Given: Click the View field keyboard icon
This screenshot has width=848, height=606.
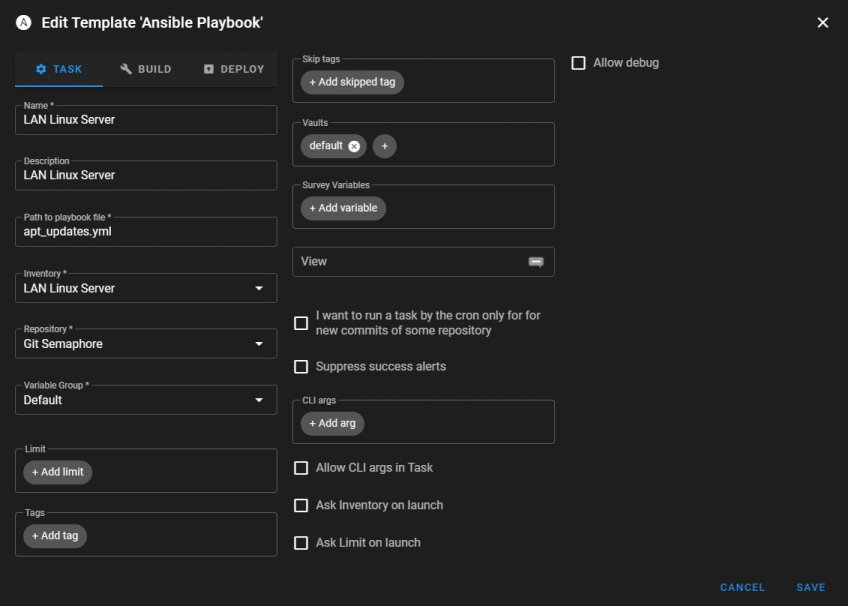Looking at the screenshot, I should [x=536, y=262].
